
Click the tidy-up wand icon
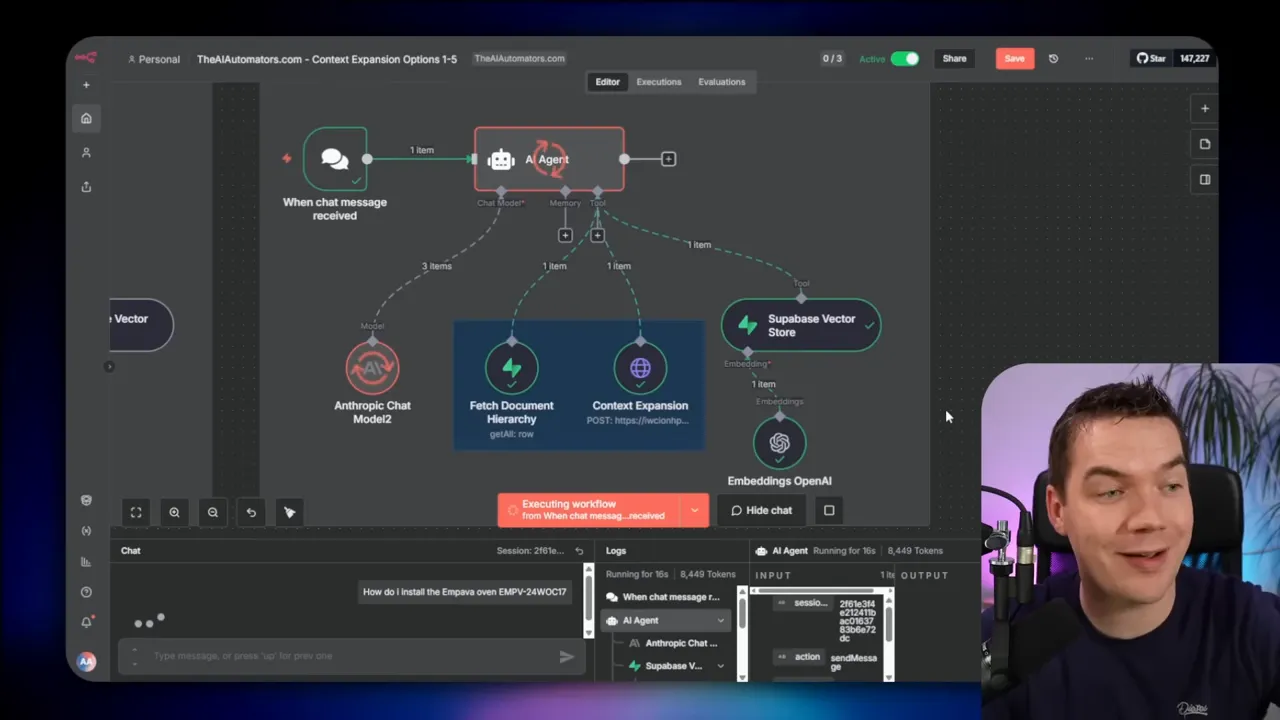click(289, 512)
